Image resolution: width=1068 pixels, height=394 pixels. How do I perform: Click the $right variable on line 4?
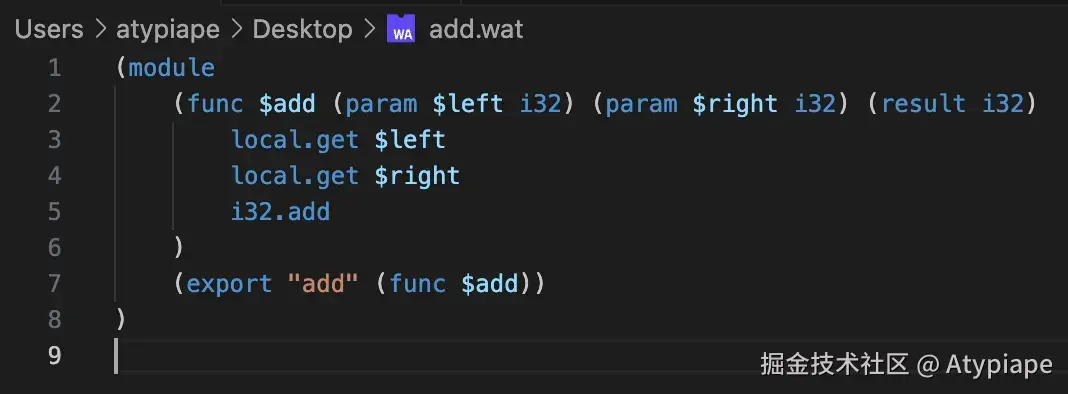click(417, 176)
